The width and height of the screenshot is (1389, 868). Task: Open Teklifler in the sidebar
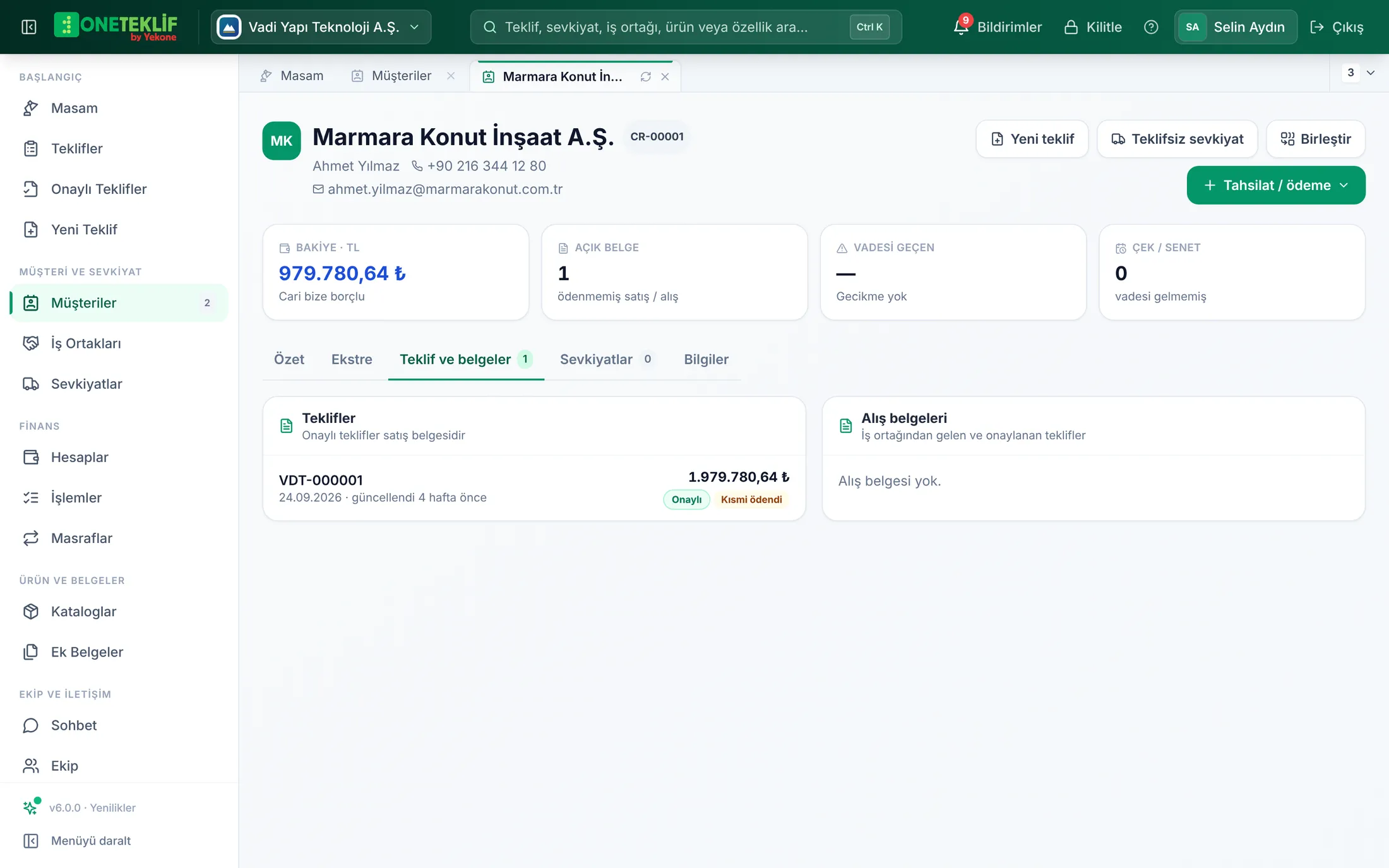(119, 148)
